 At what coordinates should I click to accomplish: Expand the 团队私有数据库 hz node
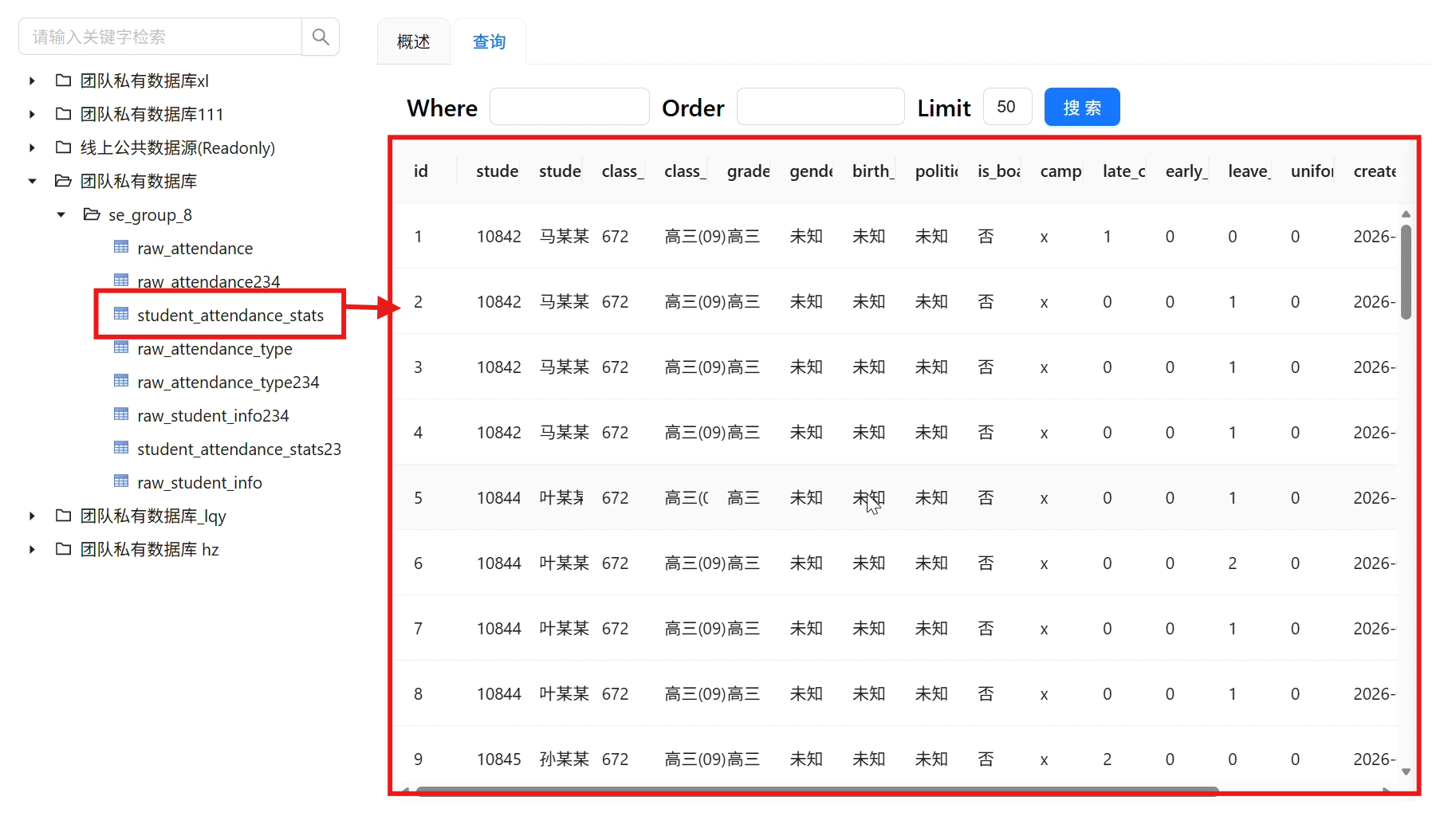tap(32, 549)
